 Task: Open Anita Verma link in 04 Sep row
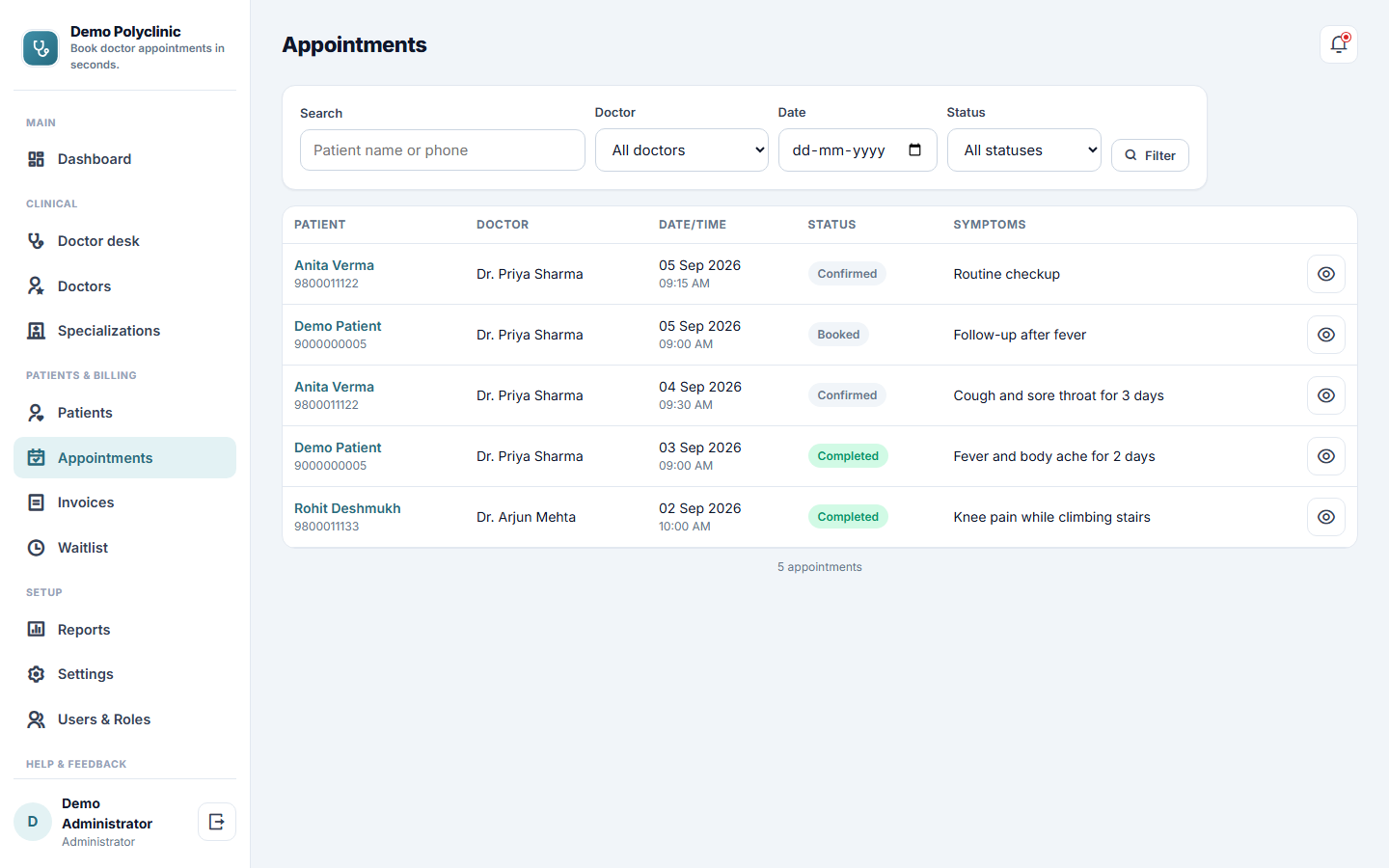coord(334,387)
